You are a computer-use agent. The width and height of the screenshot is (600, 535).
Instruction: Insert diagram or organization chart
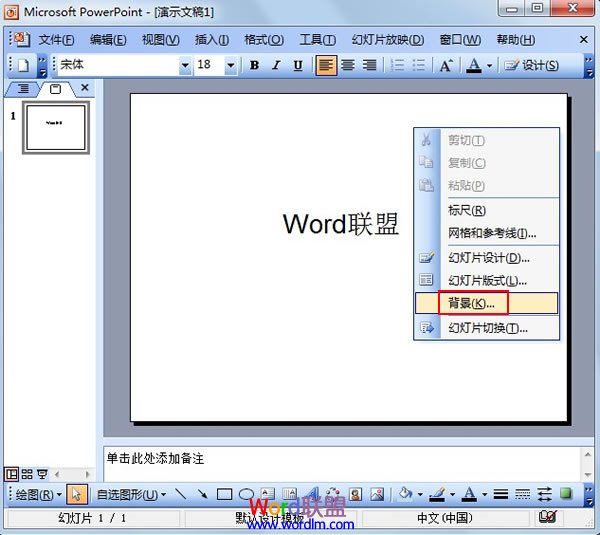click(x=333, y=494)
